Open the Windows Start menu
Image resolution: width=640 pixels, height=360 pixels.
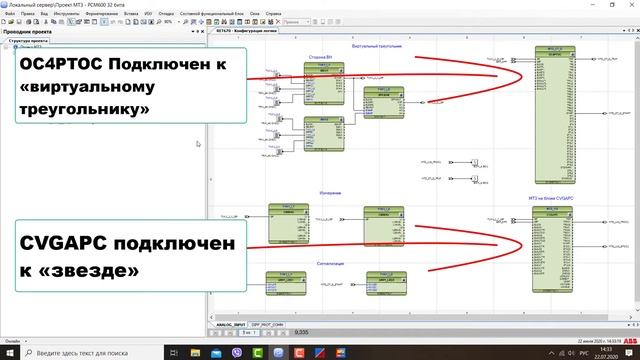10,353
